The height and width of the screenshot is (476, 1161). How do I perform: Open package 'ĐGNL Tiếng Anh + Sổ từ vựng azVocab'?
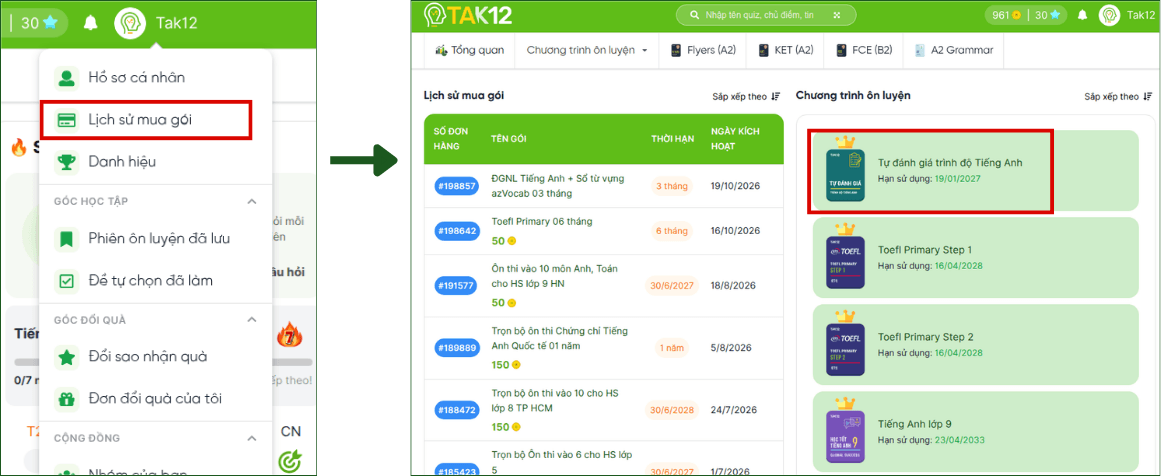[558, 186]
